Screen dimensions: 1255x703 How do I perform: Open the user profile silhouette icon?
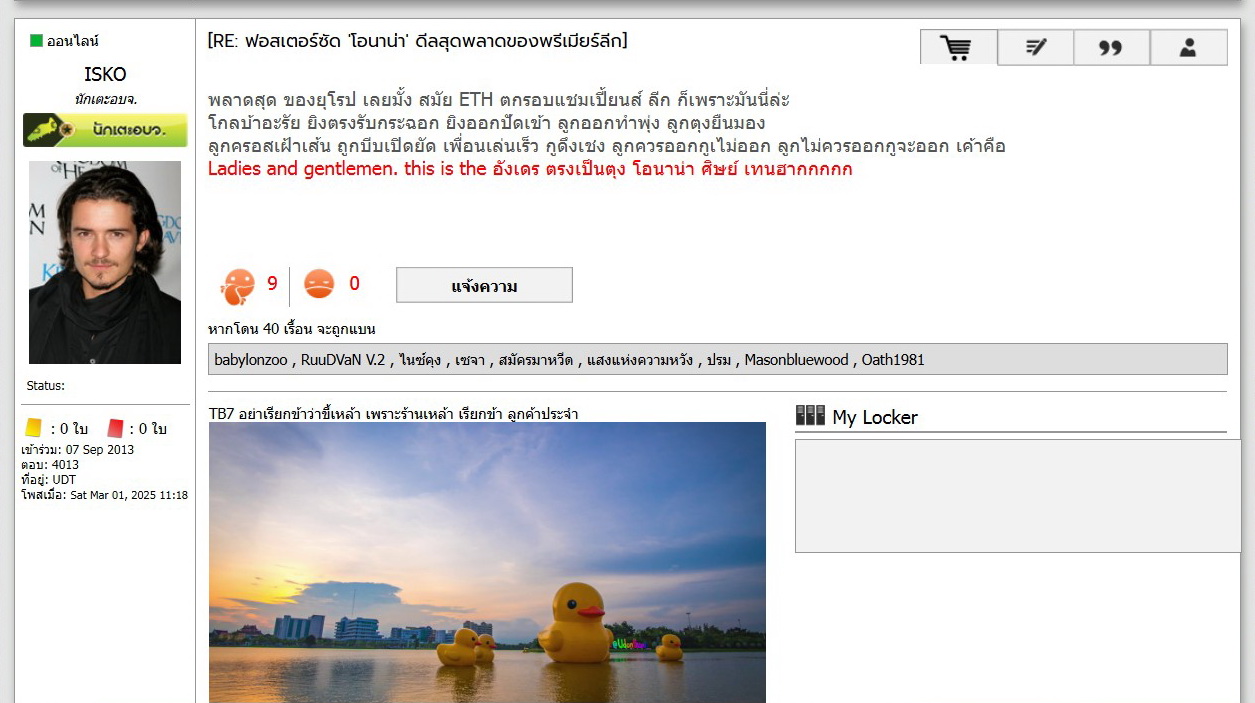[1188, 47]
